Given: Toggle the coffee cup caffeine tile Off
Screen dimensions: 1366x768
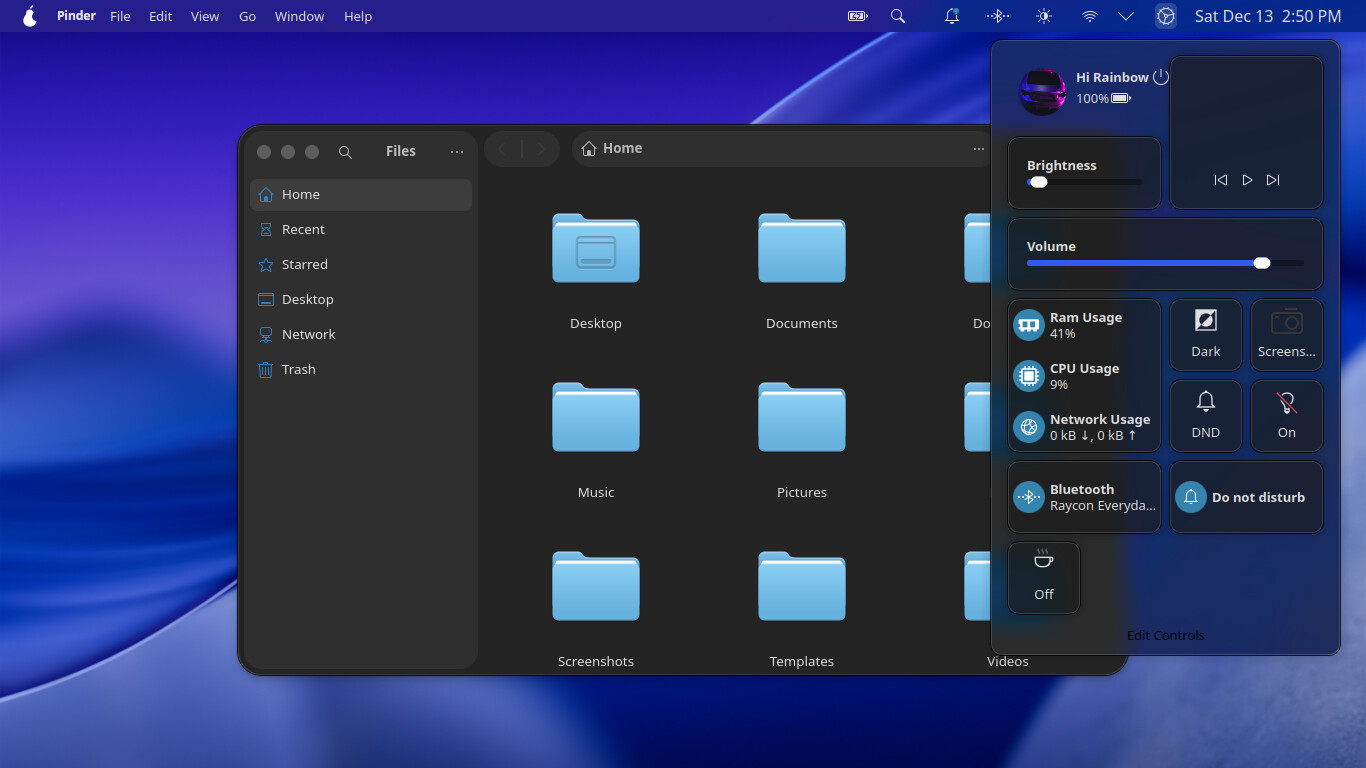Looking at the screenshot, I should [1043, 577].
